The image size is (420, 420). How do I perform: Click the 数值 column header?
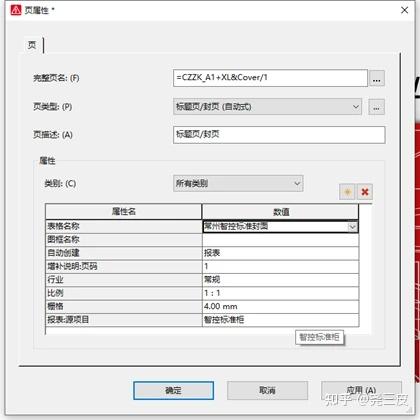pos(281,211)
